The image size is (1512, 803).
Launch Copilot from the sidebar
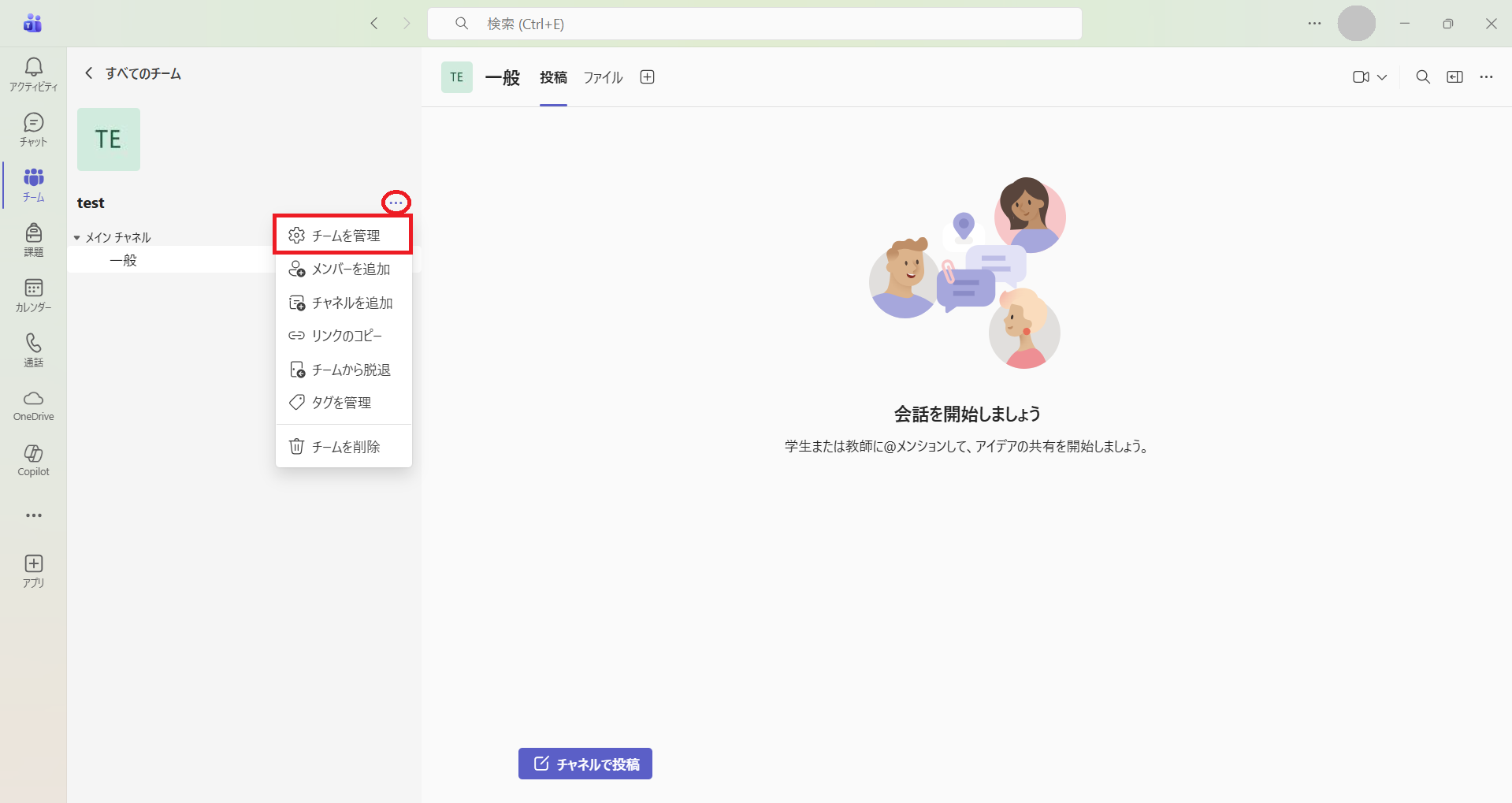point(33,460)
